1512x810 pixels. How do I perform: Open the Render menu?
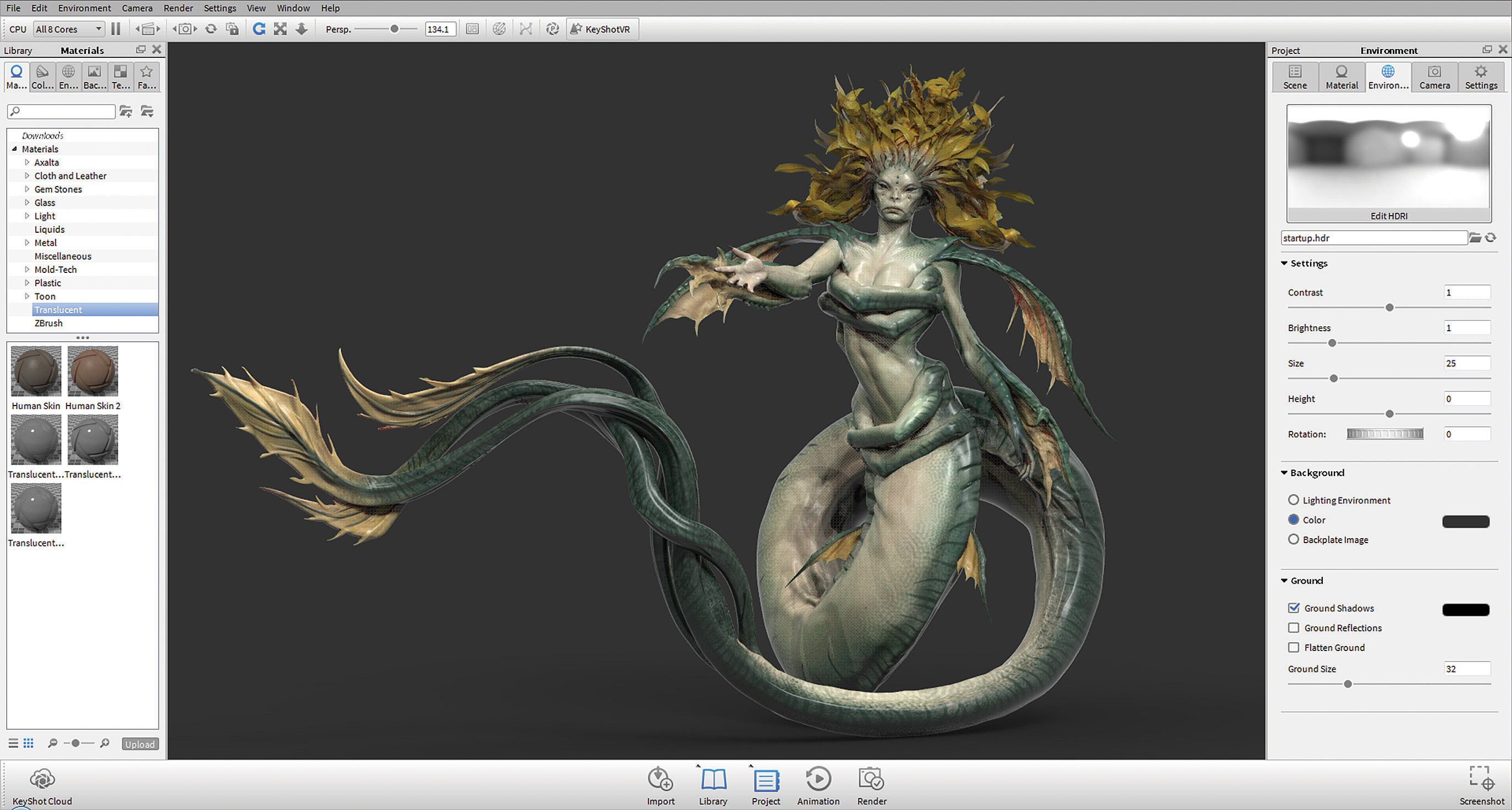[x=178, y=8]
